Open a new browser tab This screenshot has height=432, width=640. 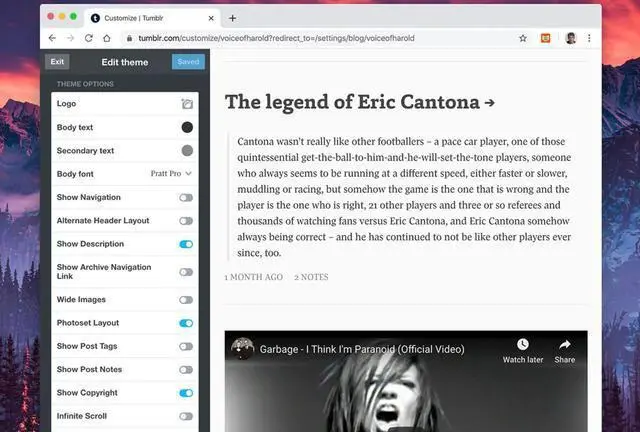pos(232,18)
